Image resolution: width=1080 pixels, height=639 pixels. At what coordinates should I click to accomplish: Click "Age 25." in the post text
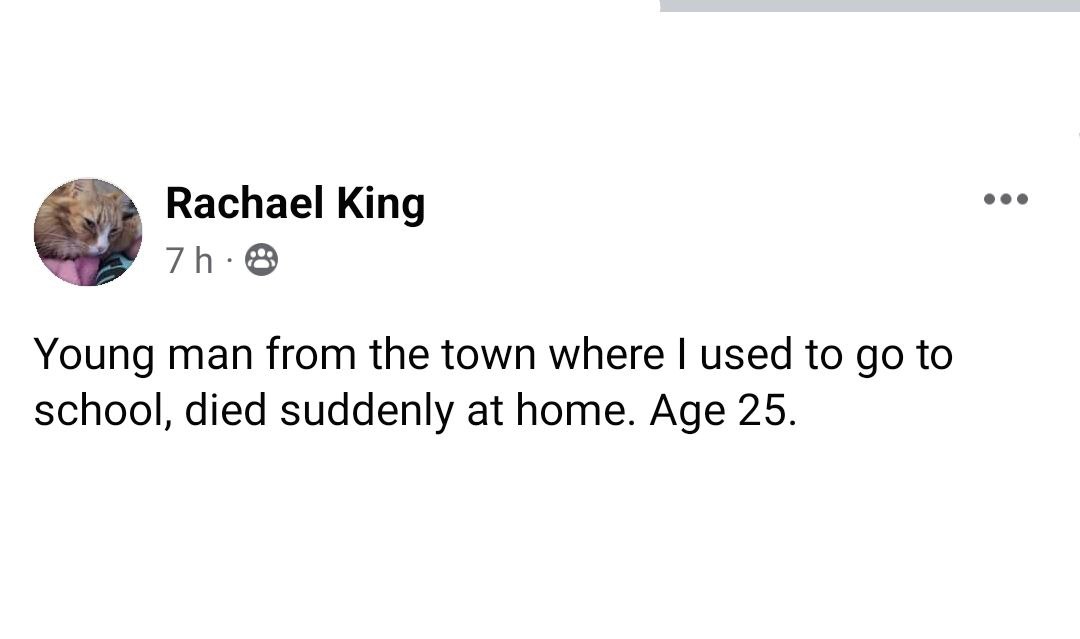723,412
